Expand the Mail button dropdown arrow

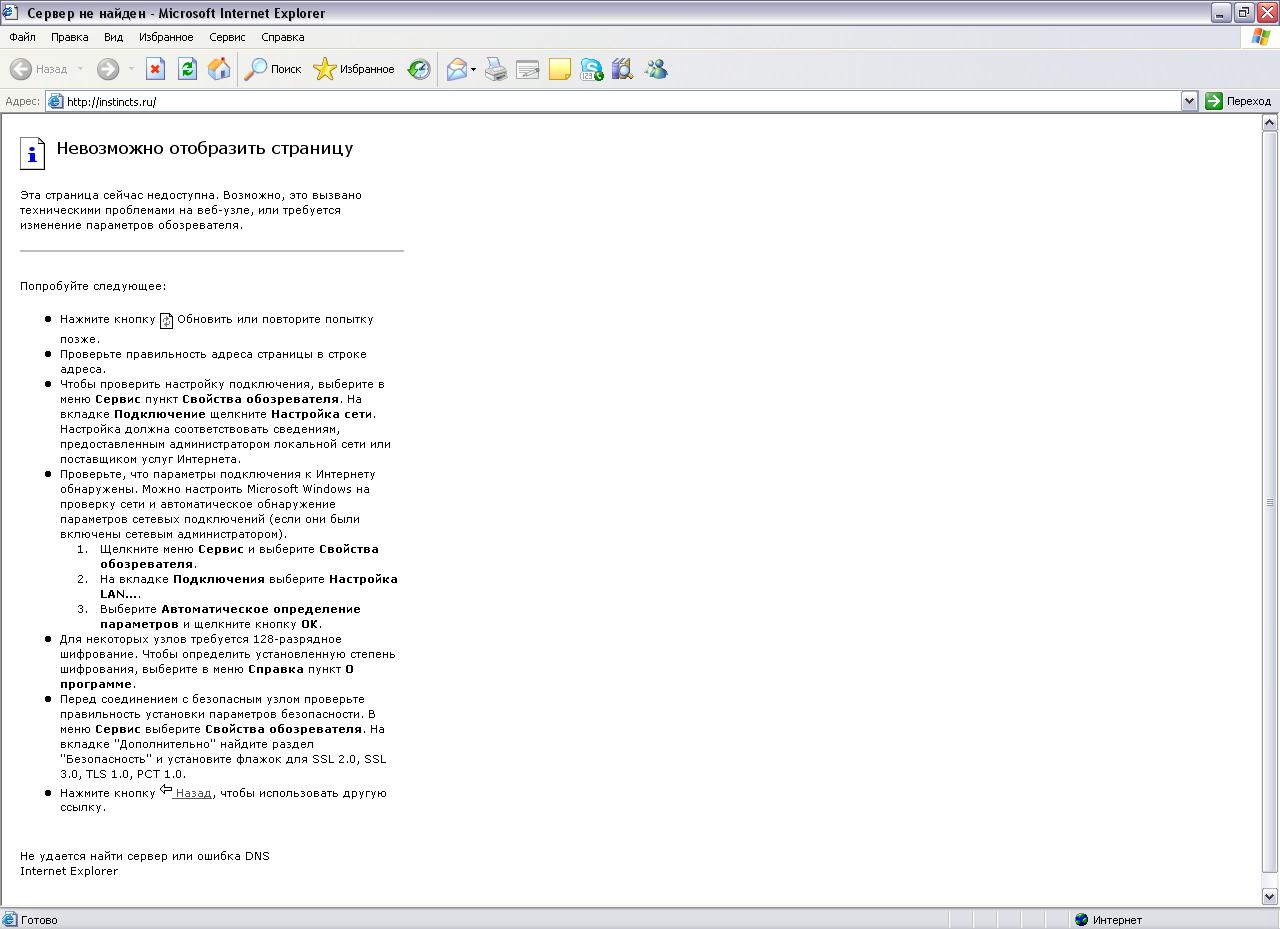point(474,69)
